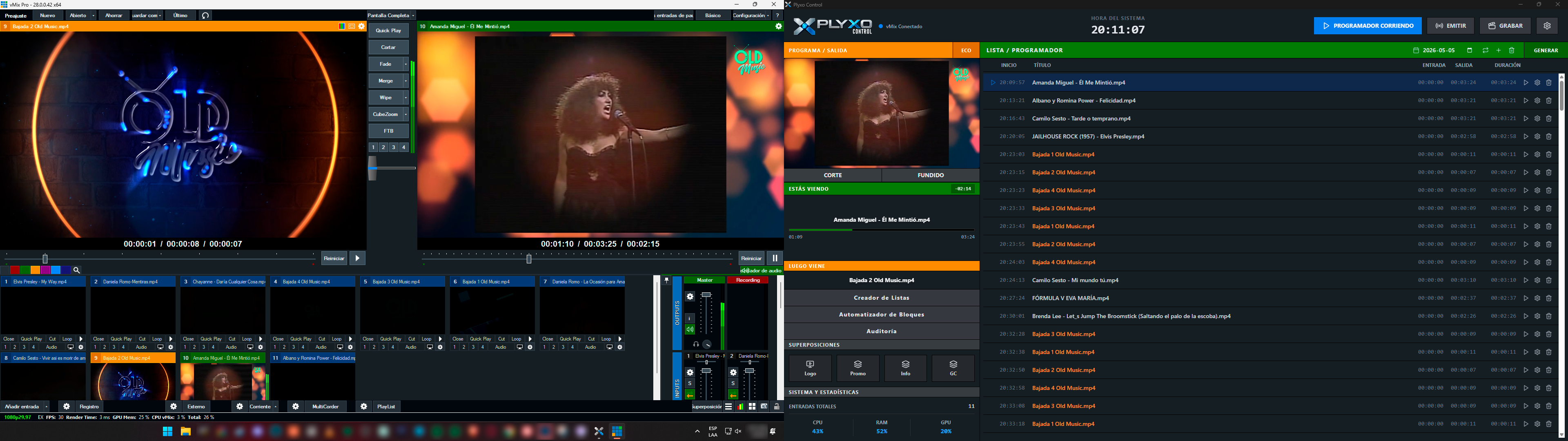This screenshot has width=1568, height=441.
Task: Click the GENERAR button
Action: [x=1546, y=51]
